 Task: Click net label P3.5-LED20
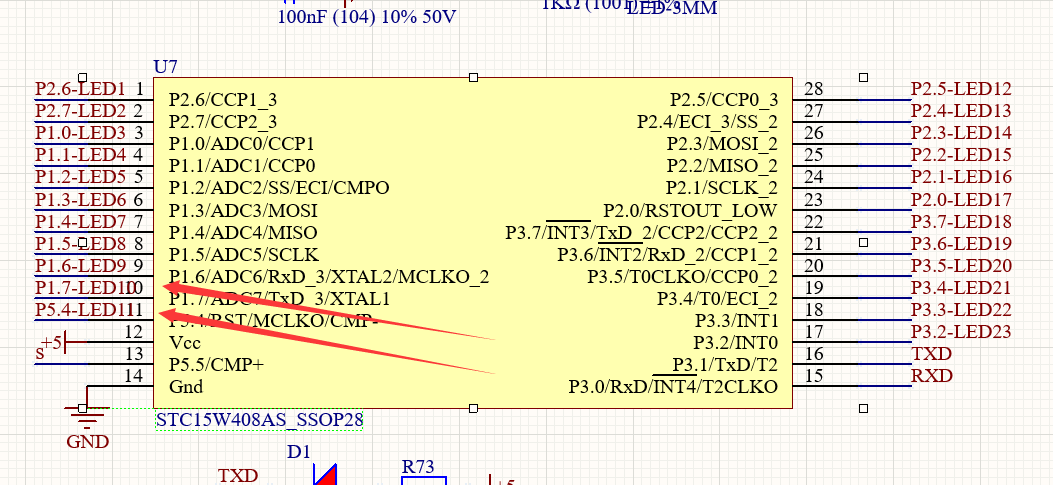(x=961, y=265)
